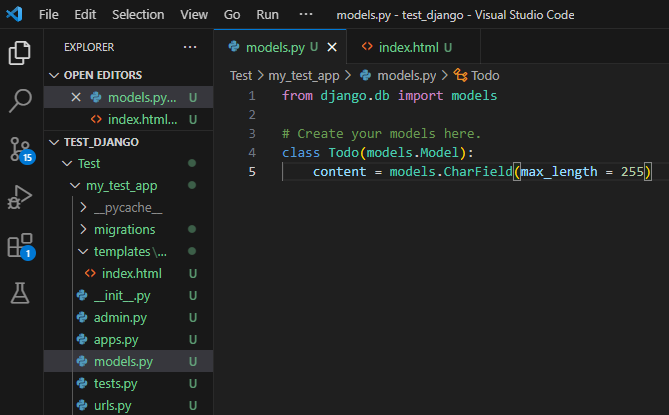The width and height of the screenshot is (669, 415).
Task: Click Test in the breadcrumb path
Action: [x=241, y=75]
